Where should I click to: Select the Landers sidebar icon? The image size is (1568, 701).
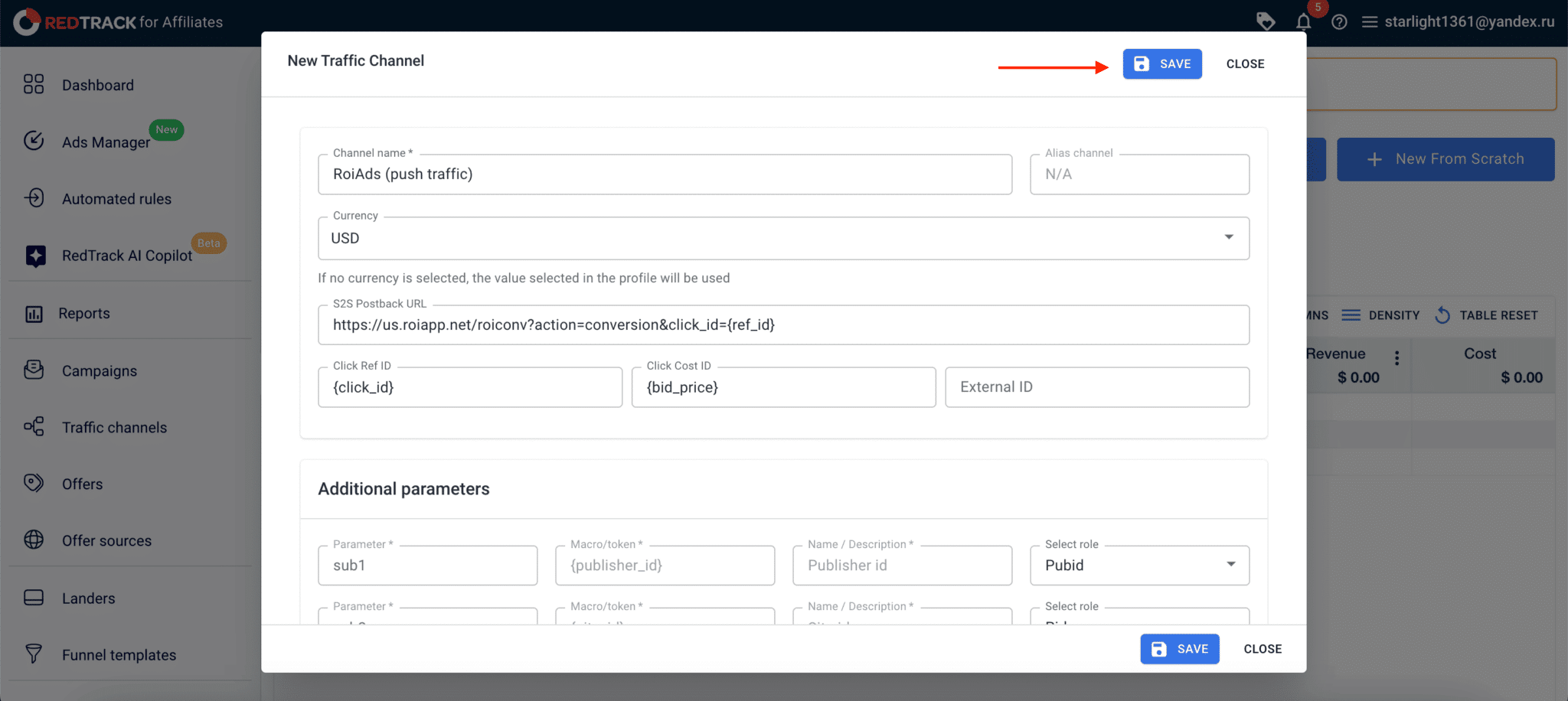click(34, 597)
